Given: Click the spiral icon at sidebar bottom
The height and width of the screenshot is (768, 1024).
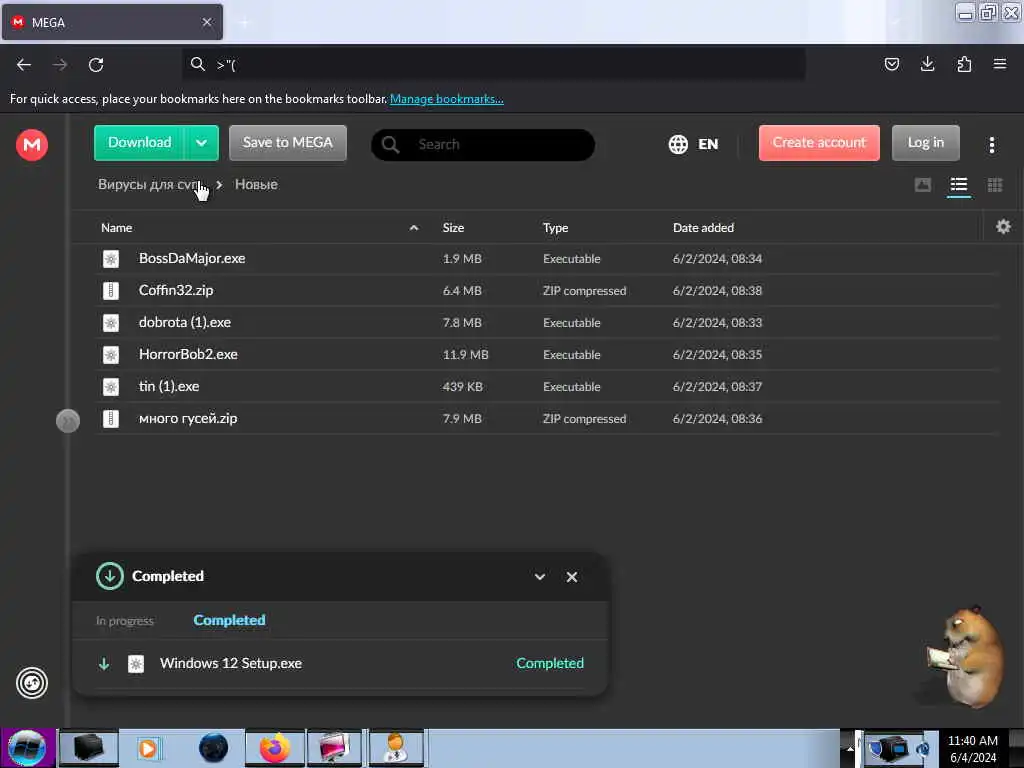Looking at the screenshot, I should pos(32,683).
